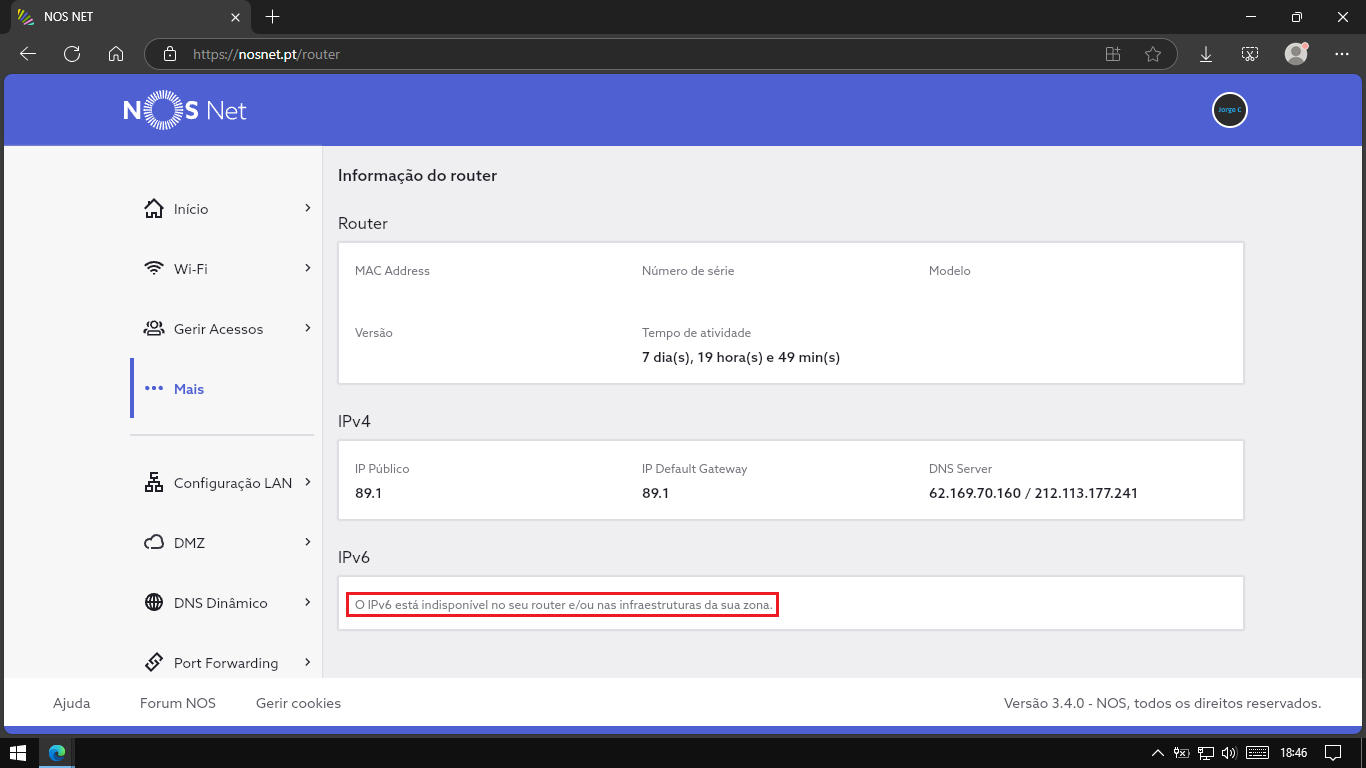This screenshot has height=768, width=1366.
Task: Click the IP Público label
Action: click(x=382, y=469)
